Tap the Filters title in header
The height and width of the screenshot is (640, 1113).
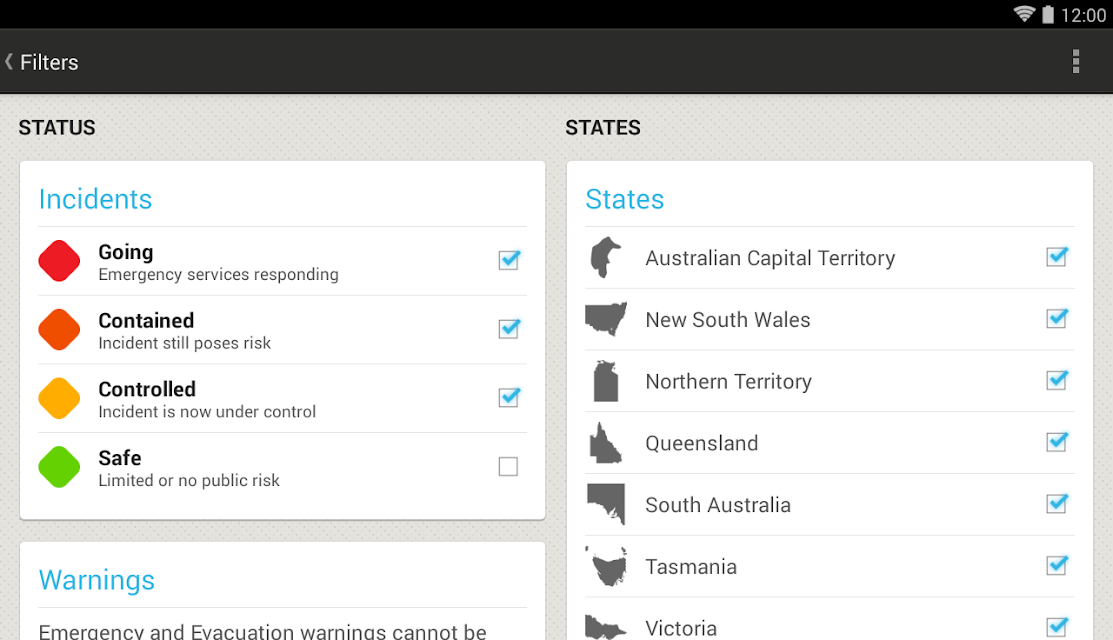tap(49, 62)
